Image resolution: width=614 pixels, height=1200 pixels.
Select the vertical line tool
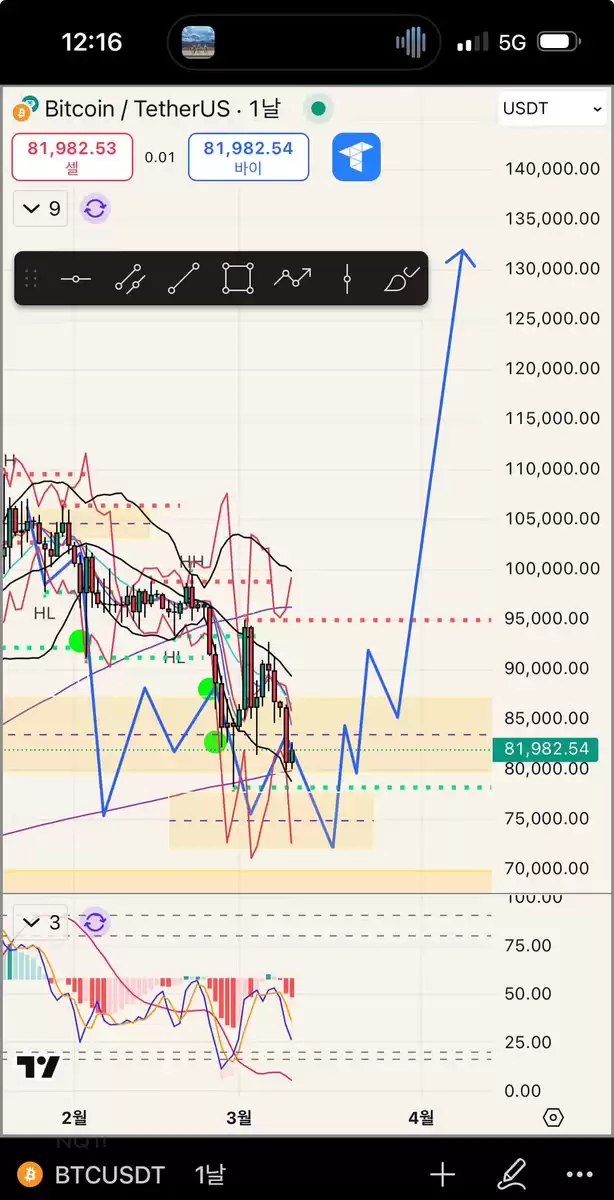346,279
